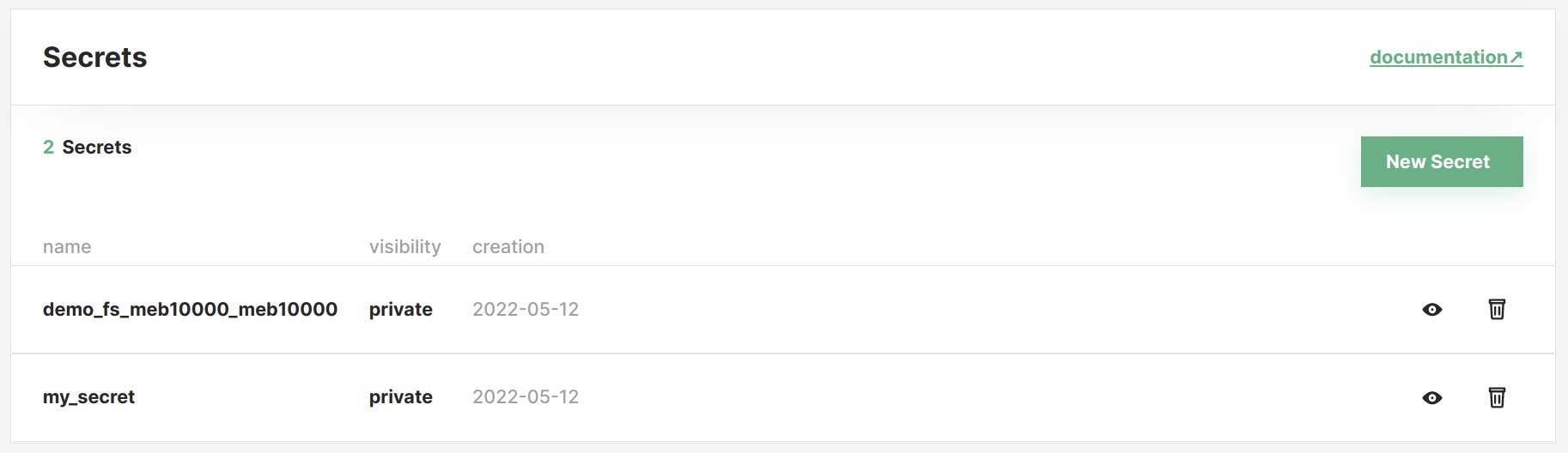Reveal the demo_fs_meb10000_meb10000 secret with eye icon
This screenshot has width=1568, height=453.
pos(1431,310)
